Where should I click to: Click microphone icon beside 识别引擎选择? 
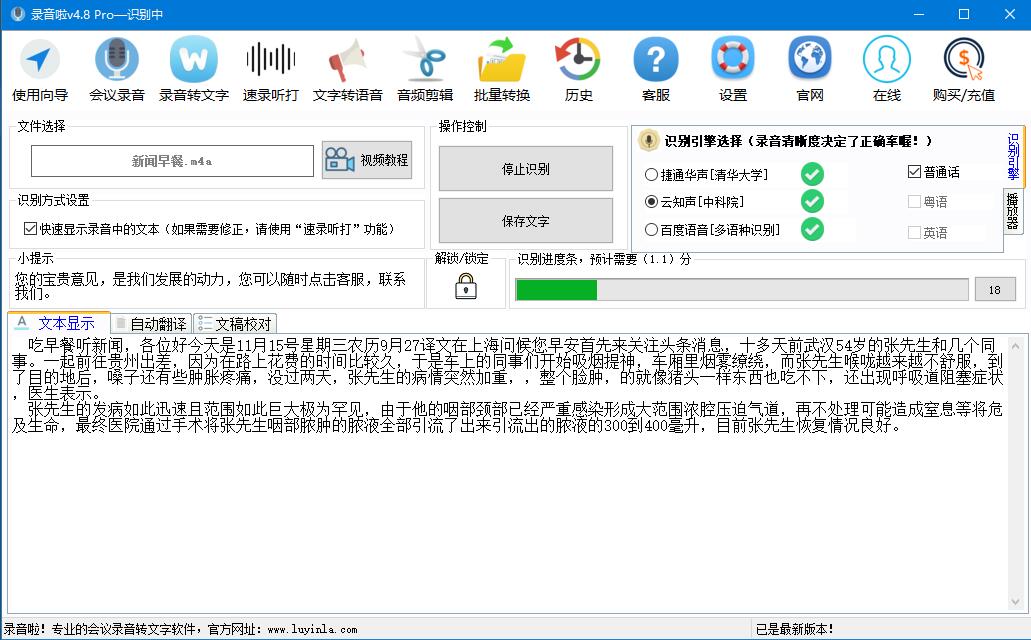[648, 140]
